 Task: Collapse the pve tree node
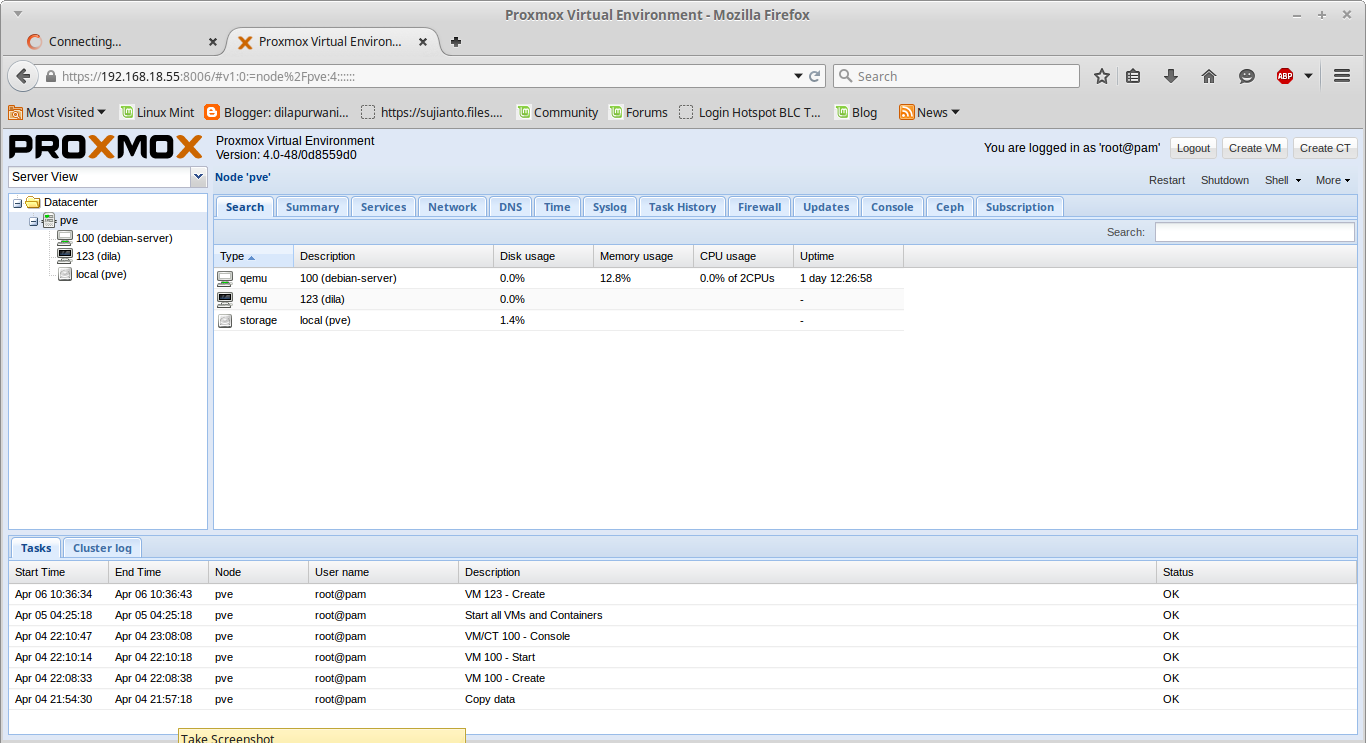click(x=33, y=221)
